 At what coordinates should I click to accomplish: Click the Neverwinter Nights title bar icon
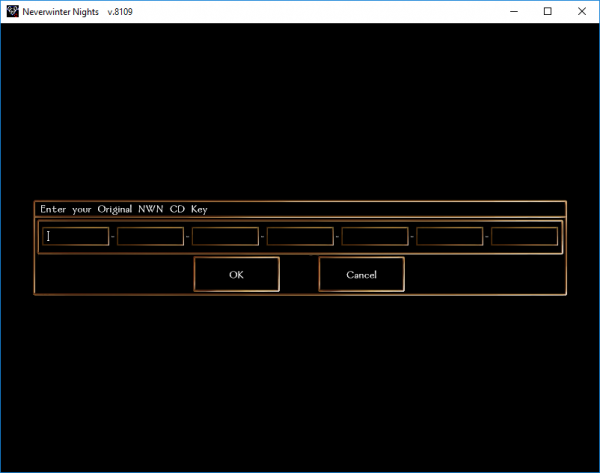coord(12,11)
